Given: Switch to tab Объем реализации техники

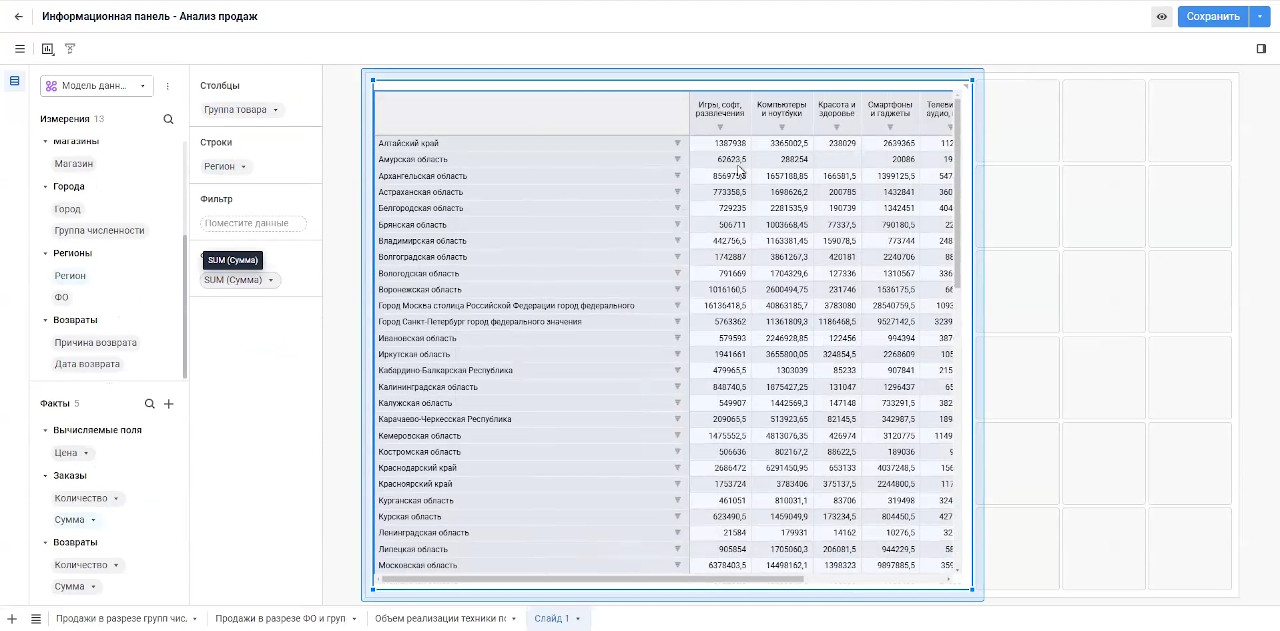Looking at the screenshot, I should click(440, 619).
